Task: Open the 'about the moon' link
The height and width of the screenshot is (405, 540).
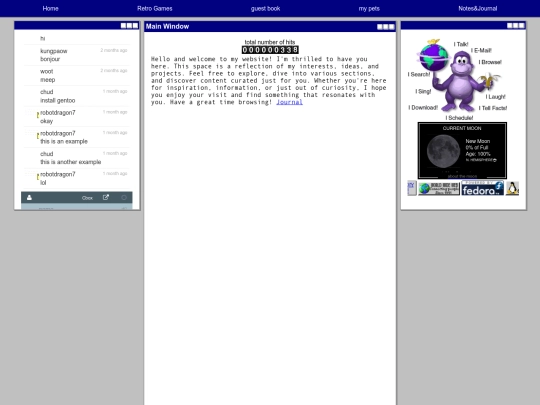Action: tap(462, 176)
